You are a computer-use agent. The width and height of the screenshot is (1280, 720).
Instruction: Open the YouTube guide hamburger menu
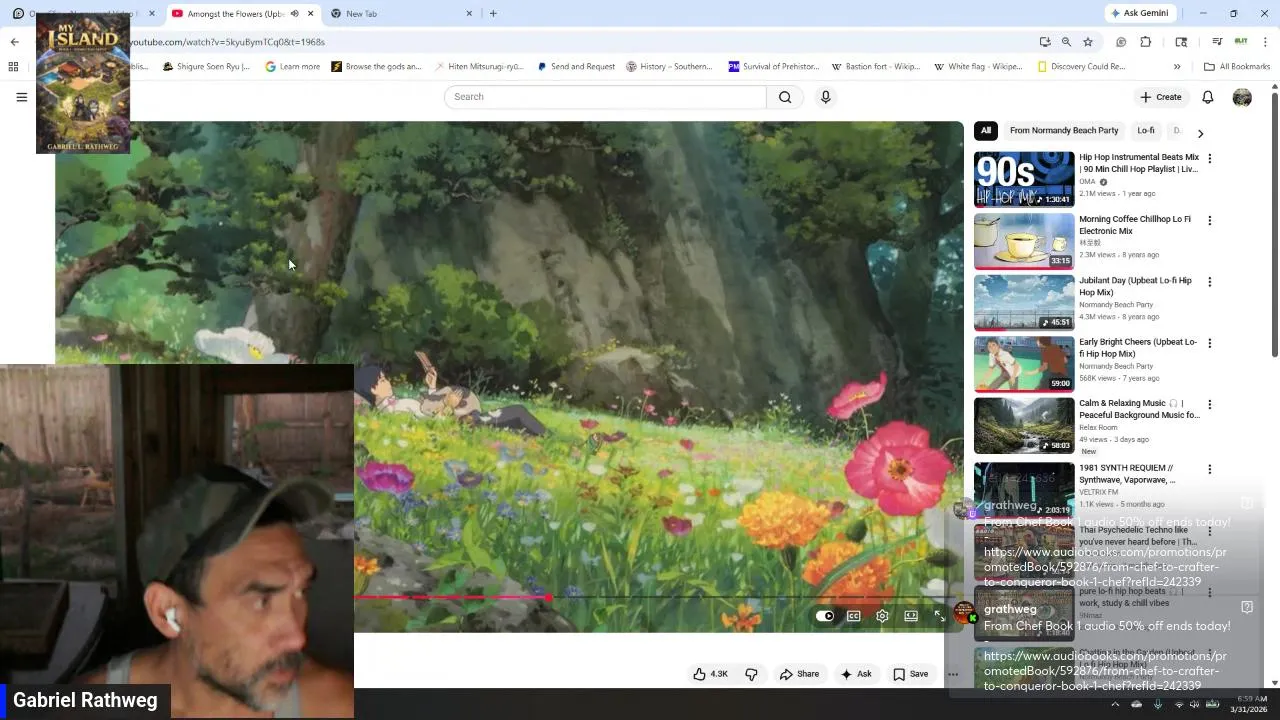(x=21, y=97)
